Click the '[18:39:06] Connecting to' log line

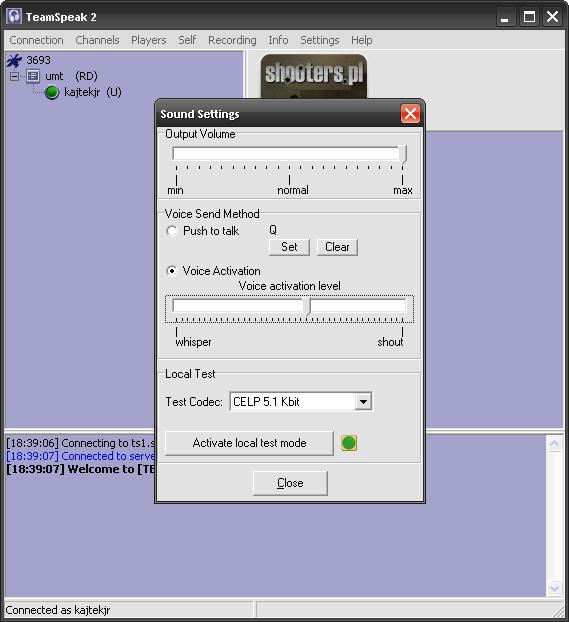[81, 443]
